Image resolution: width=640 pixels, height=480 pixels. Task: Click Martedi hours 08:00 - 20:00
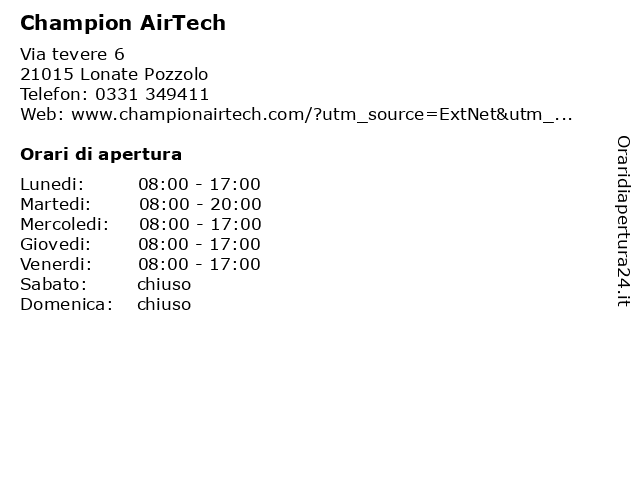(x=200, y=204)
